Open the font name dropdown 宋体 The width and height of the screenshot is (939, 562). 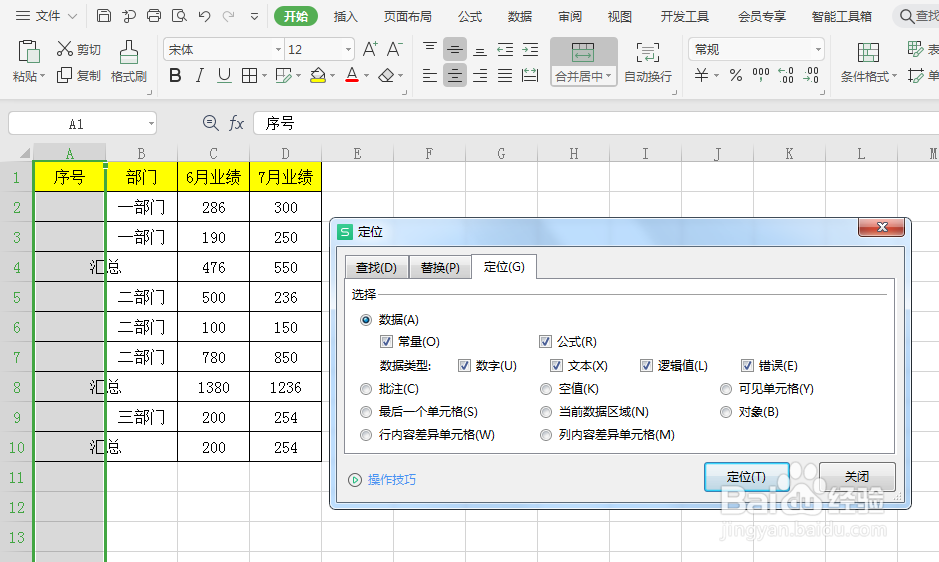coord(278,49)
